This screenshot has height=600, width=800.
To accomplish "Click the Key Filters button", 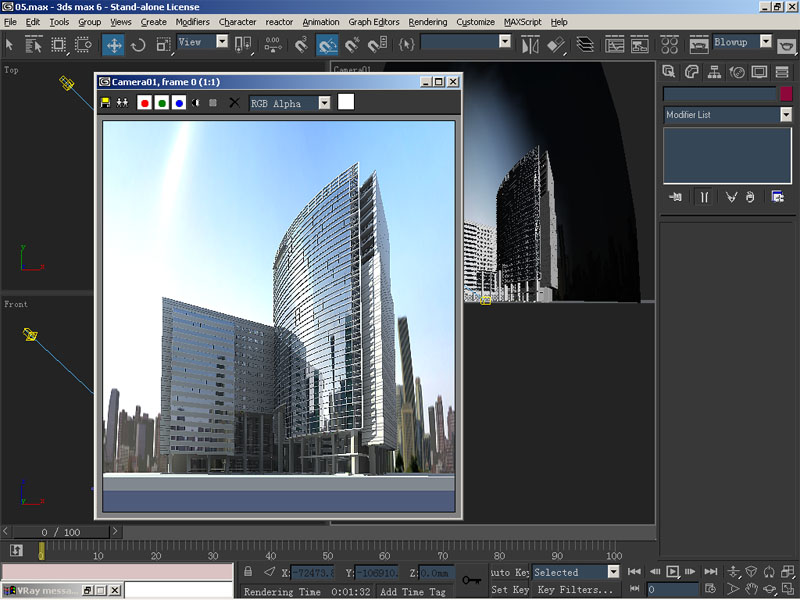I will pos(575,590).
